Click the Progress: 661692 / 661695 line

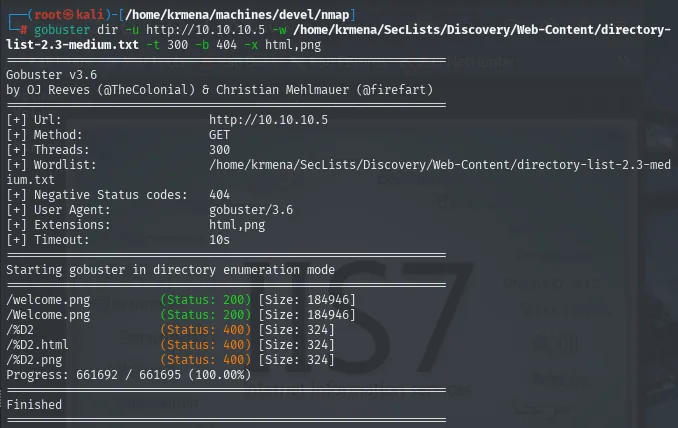click(128, 375)
